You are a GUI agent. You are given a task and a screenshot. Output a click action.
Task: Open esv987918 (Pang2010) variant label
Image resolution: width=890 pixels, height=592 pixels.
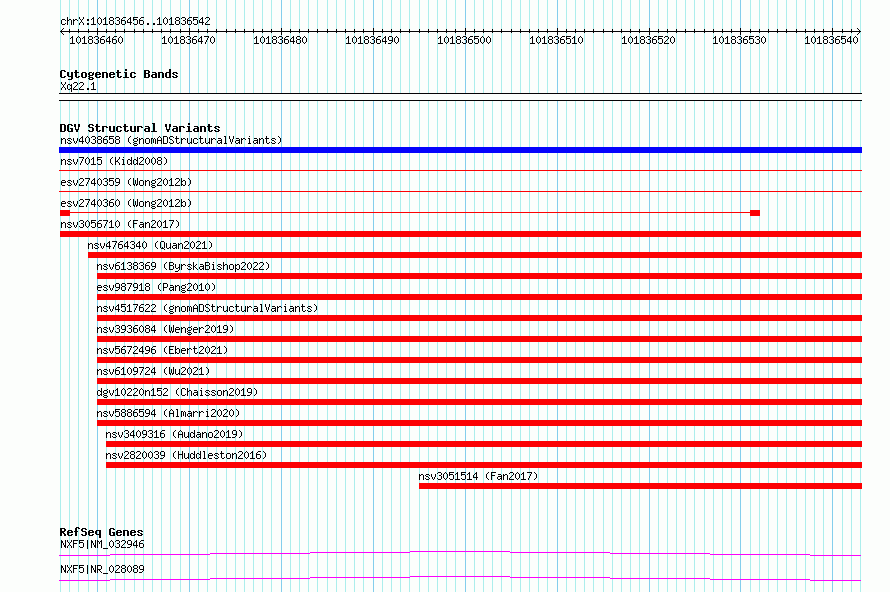(x=156, y=287)
